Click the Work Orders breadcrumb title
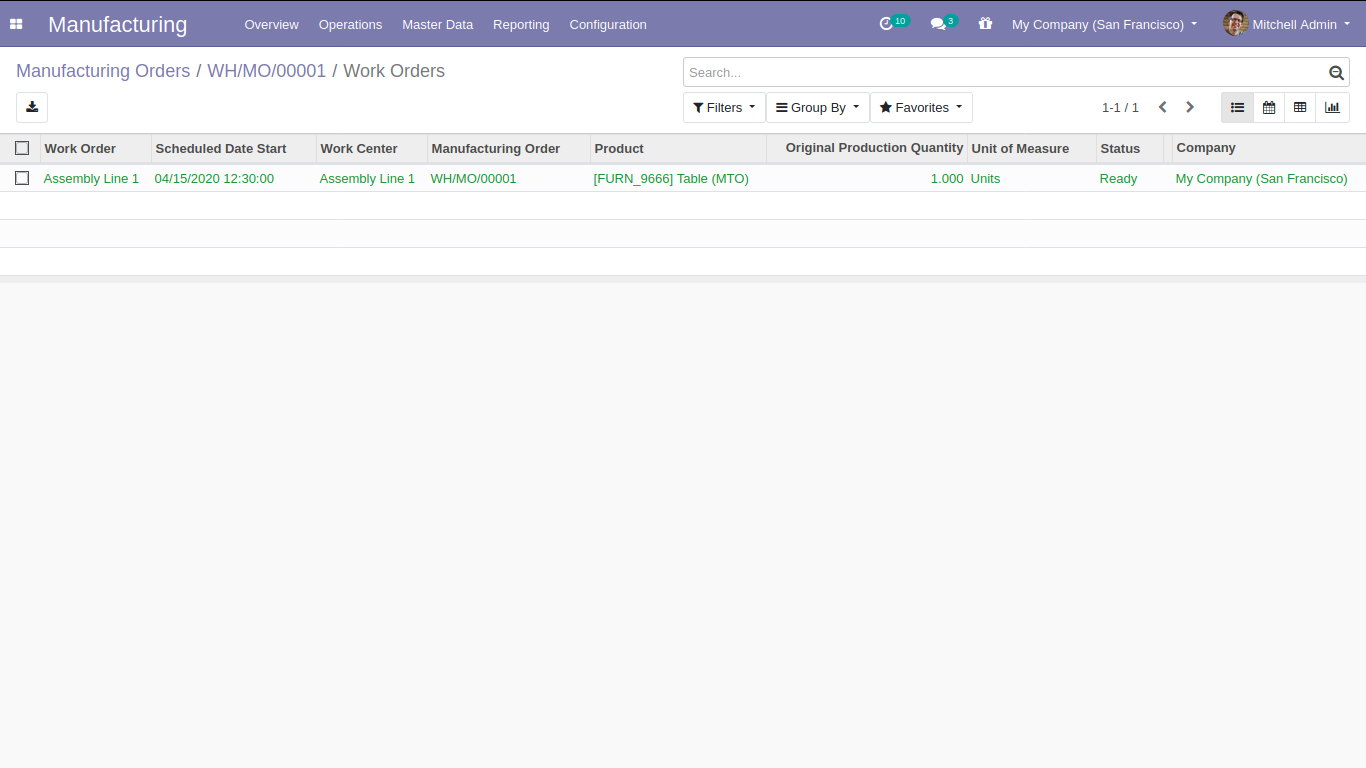Image resolution: width=1366 pixels, height=768 pixels. (x=394, y=71)
